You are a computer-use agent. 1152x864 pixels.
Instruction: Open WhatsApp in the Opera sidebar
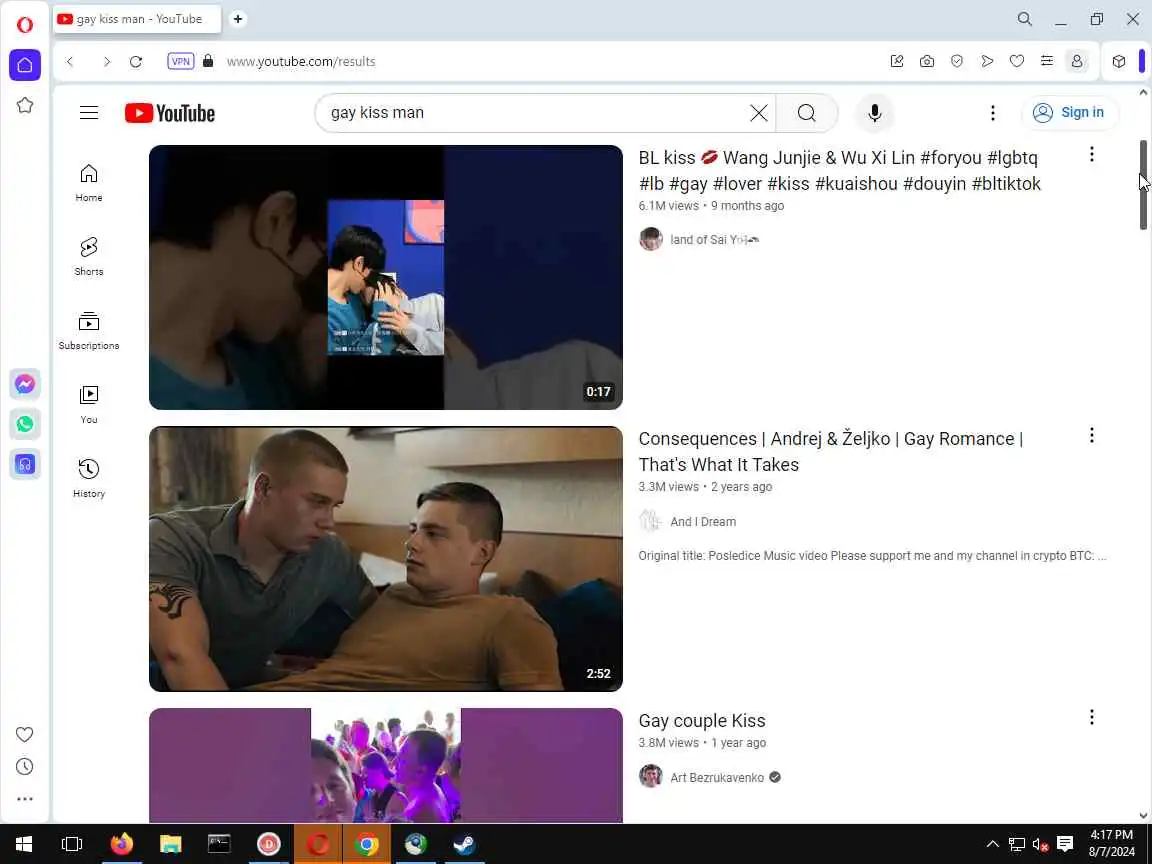pyautogui.click(x=24, y=424)
